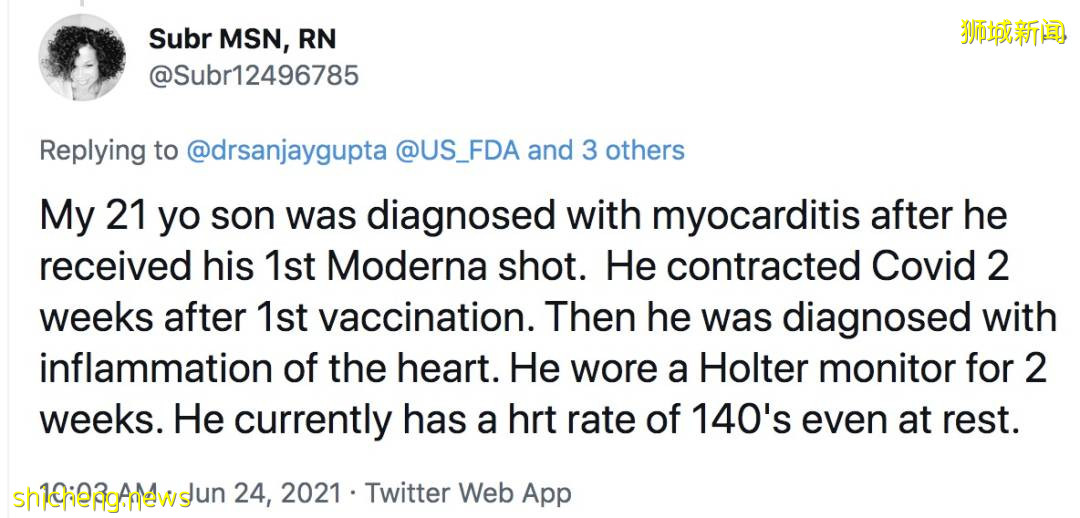Expand the "and 3 others" recipients link
The height and width of the screenshot is (518, 1080).
606,151
